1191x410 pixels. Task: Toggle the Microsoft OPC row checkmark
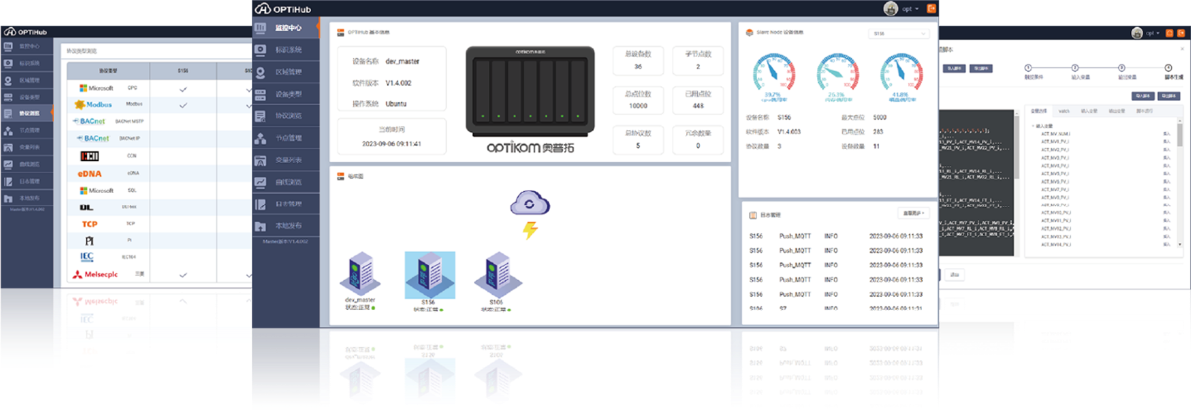coord(182,89)
